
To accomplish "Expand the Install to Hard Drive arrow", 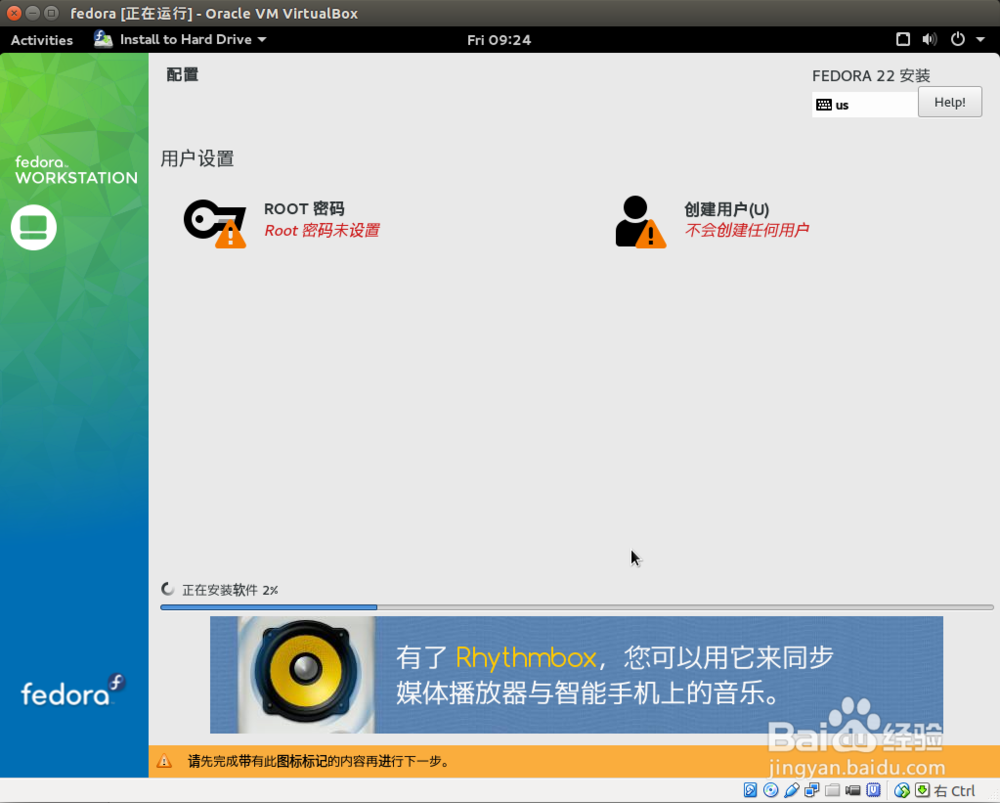I will click(x=262, y=40).
